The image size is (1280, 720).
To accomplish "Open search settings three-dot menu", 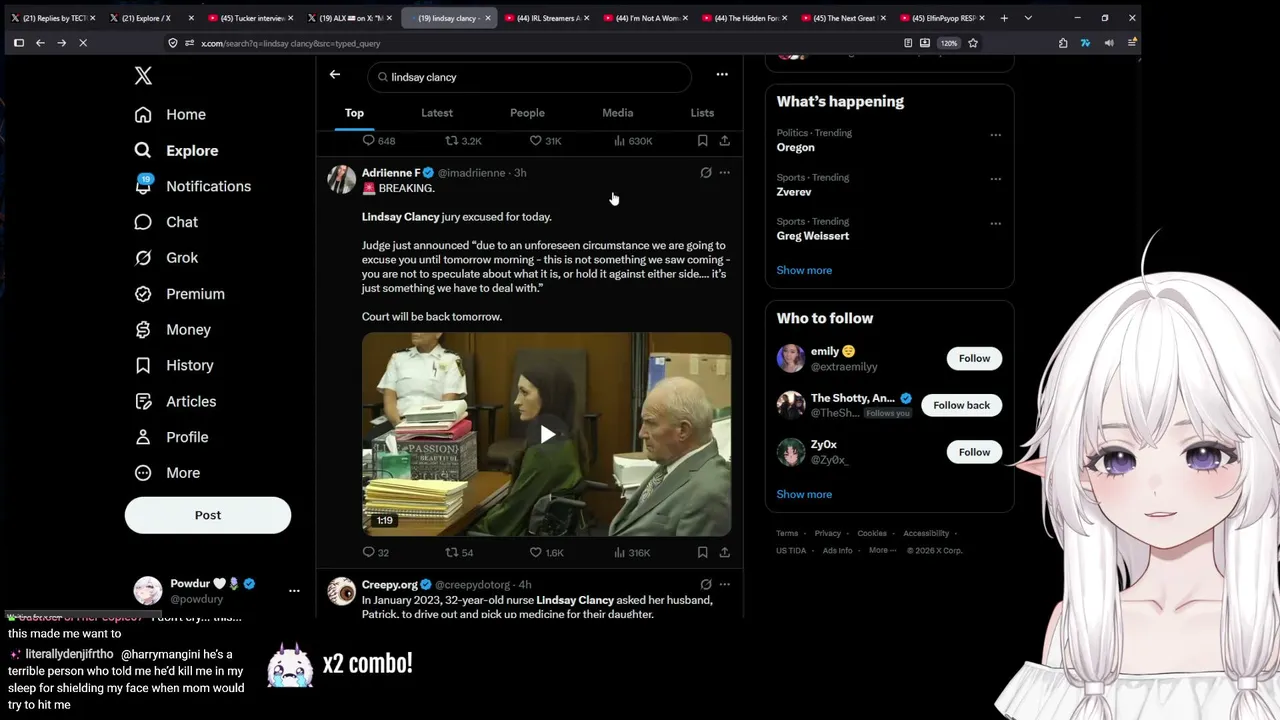I will (722, 74).
